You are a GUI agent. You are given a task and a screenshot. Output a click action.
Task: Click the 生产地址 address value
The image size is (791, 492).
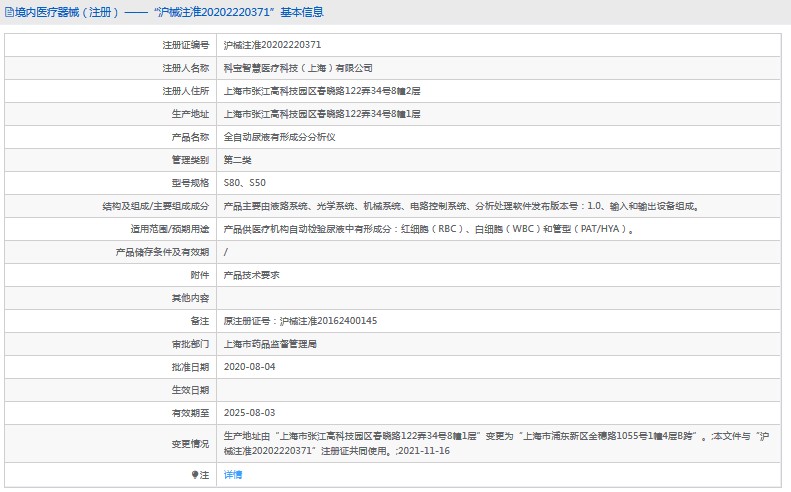tap(321, 114)
